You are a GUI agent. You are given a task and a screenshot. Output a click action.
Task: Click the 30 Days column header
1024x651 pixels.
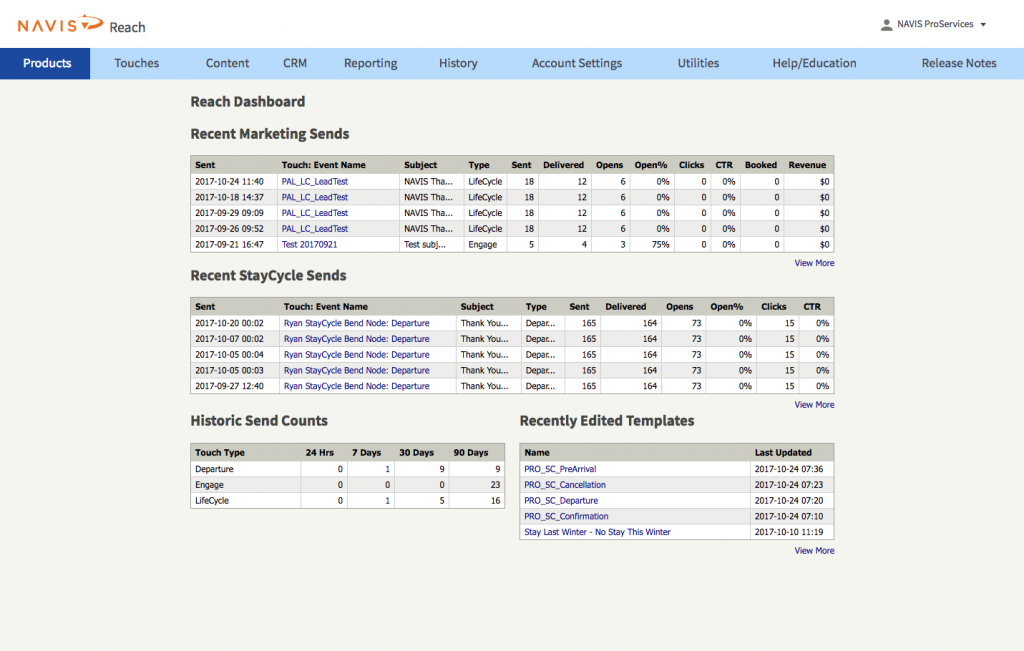point(417,453)
